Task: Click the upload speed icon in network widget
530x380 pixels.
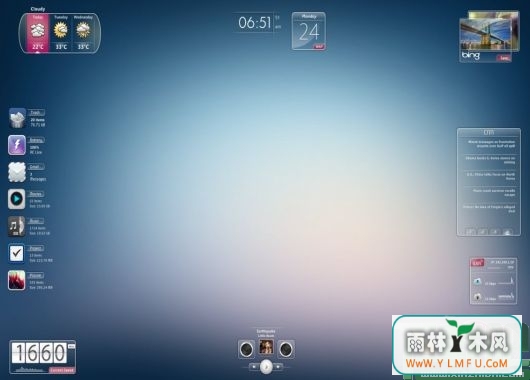Action: (x=477, y=297)
